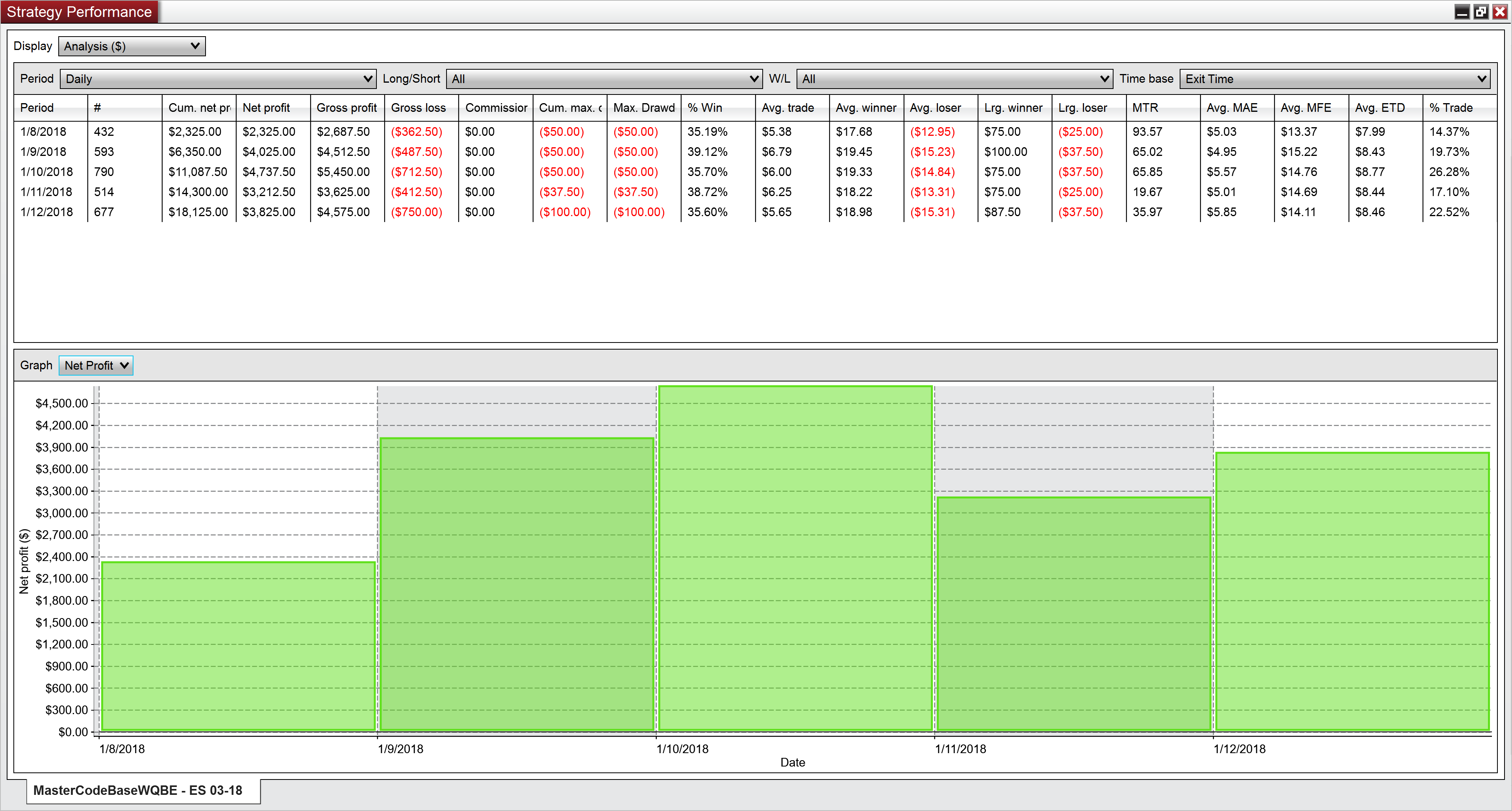
Task: Click the Max. Drawdown column header
Action: pyautogui.click(x=644, y=108)
